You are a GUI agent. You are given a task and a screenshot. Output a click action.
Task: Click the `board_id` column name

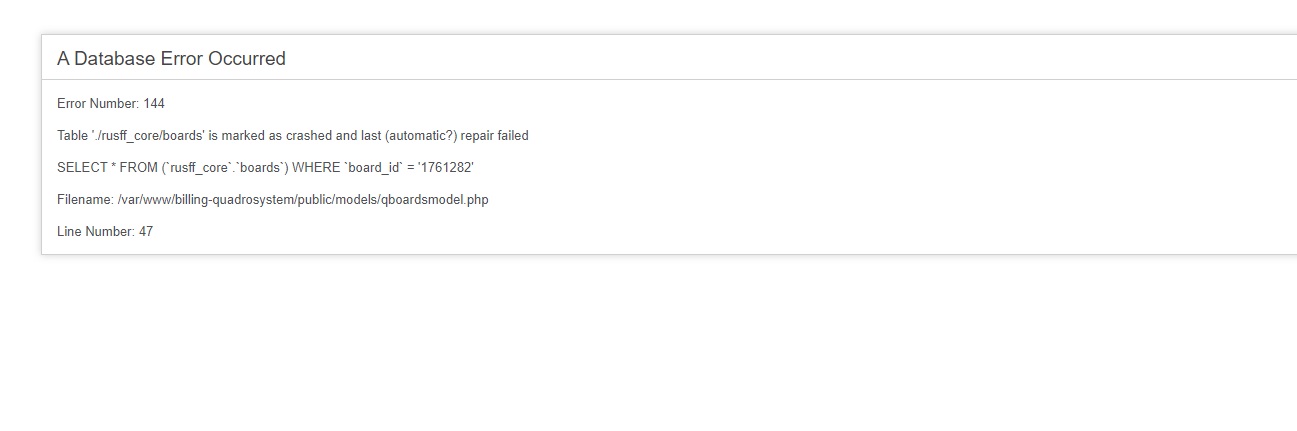pyautogui.click(x=372, y=168)
